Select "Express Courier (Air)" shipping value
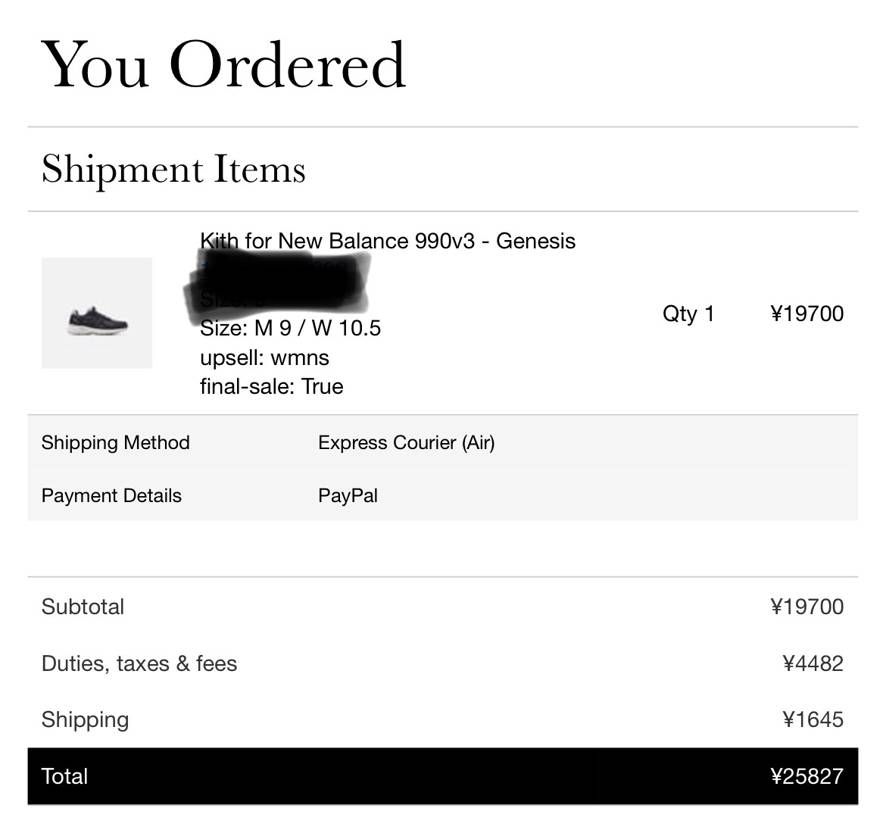The width and height of the screenshot is (886, 830). click(406, 443)
